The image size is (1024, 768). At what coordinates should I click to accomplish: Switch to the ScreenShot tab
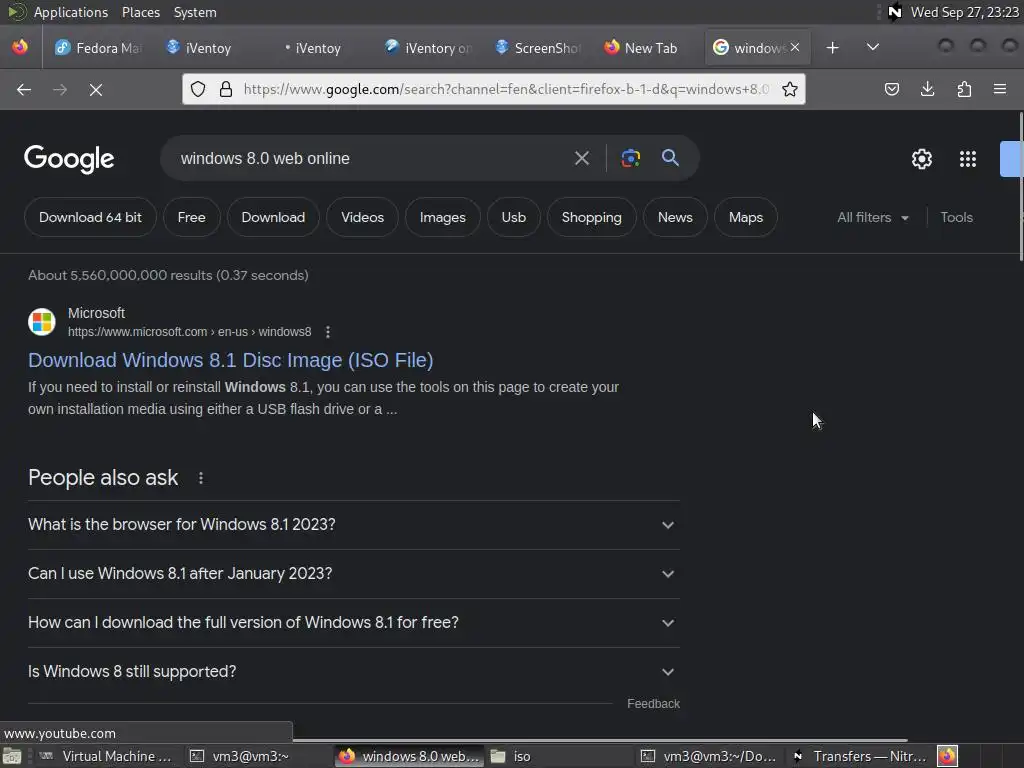537,48
